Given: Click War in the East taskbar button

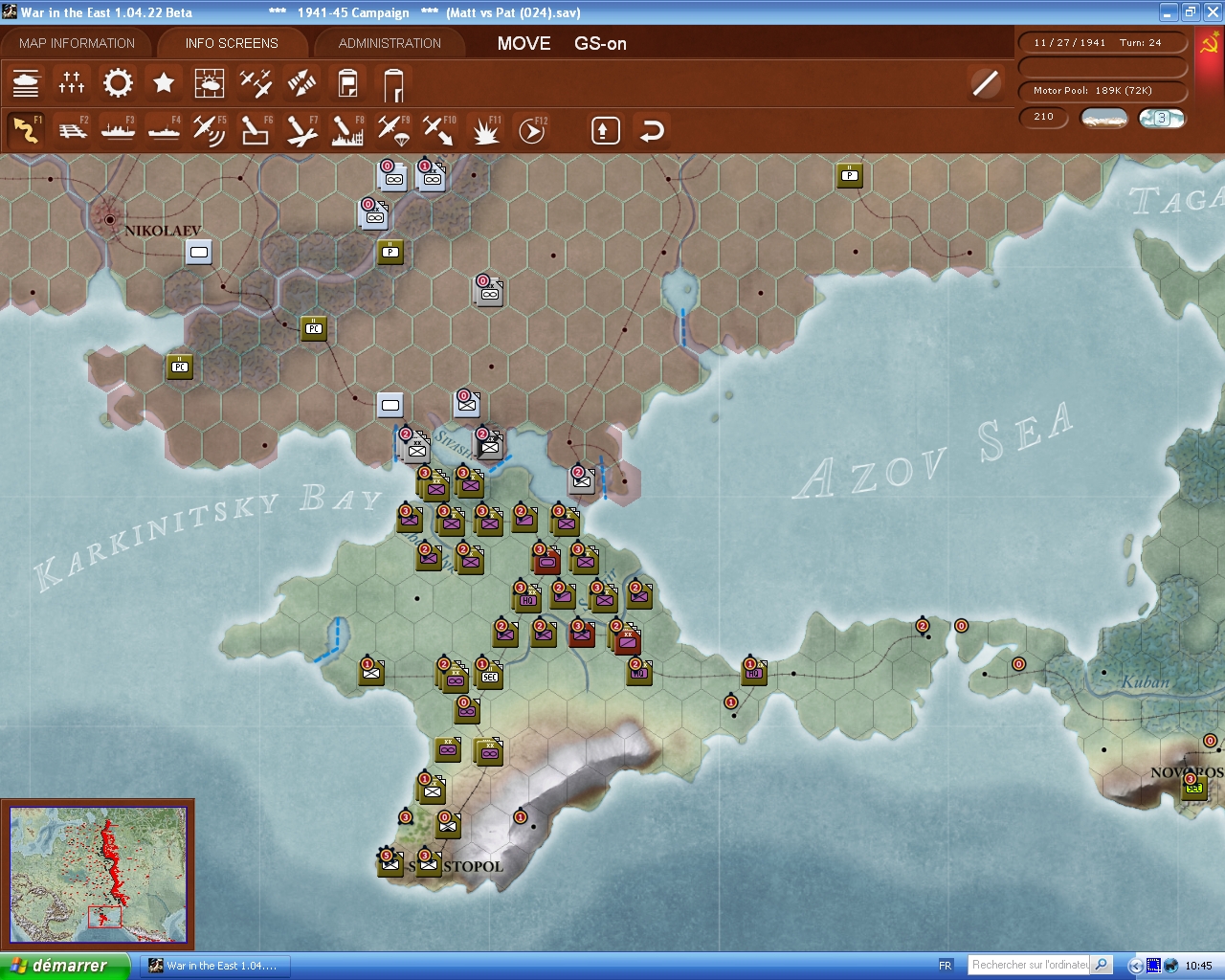Looking at the screenshot, I should (x=213, y=966).
